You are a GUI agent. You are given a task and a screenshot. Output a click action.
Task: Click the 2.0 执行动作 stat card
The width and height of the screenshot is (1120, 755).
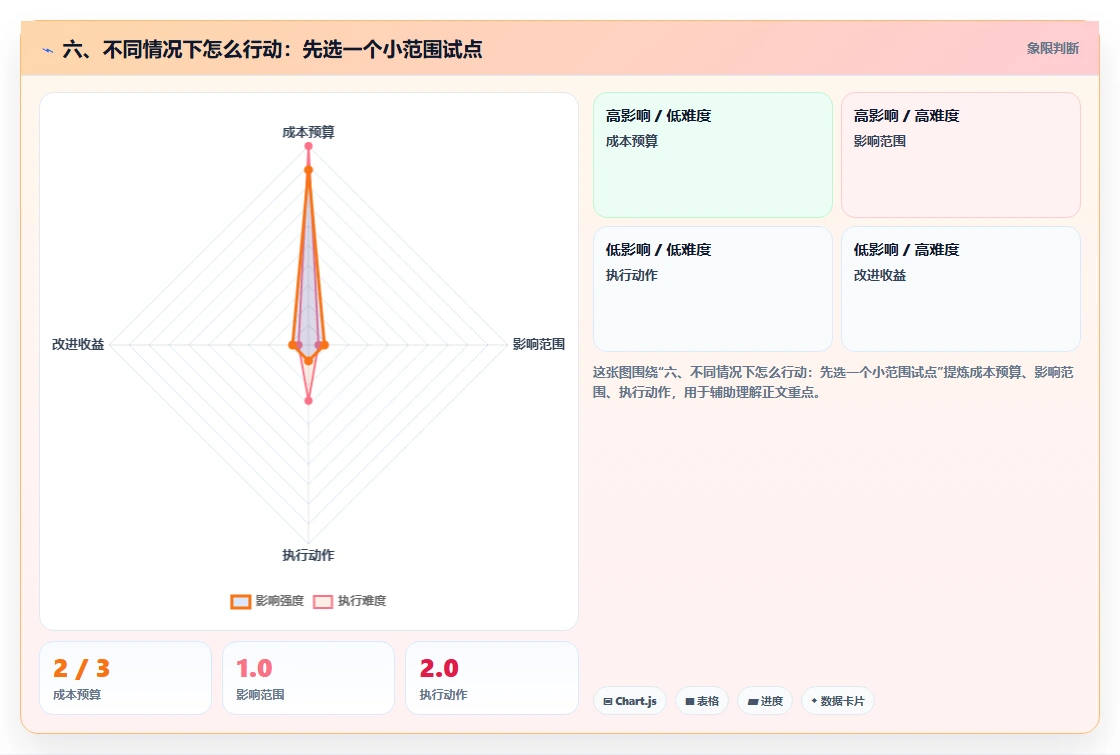pyautogui.click(x=491, y=678)
